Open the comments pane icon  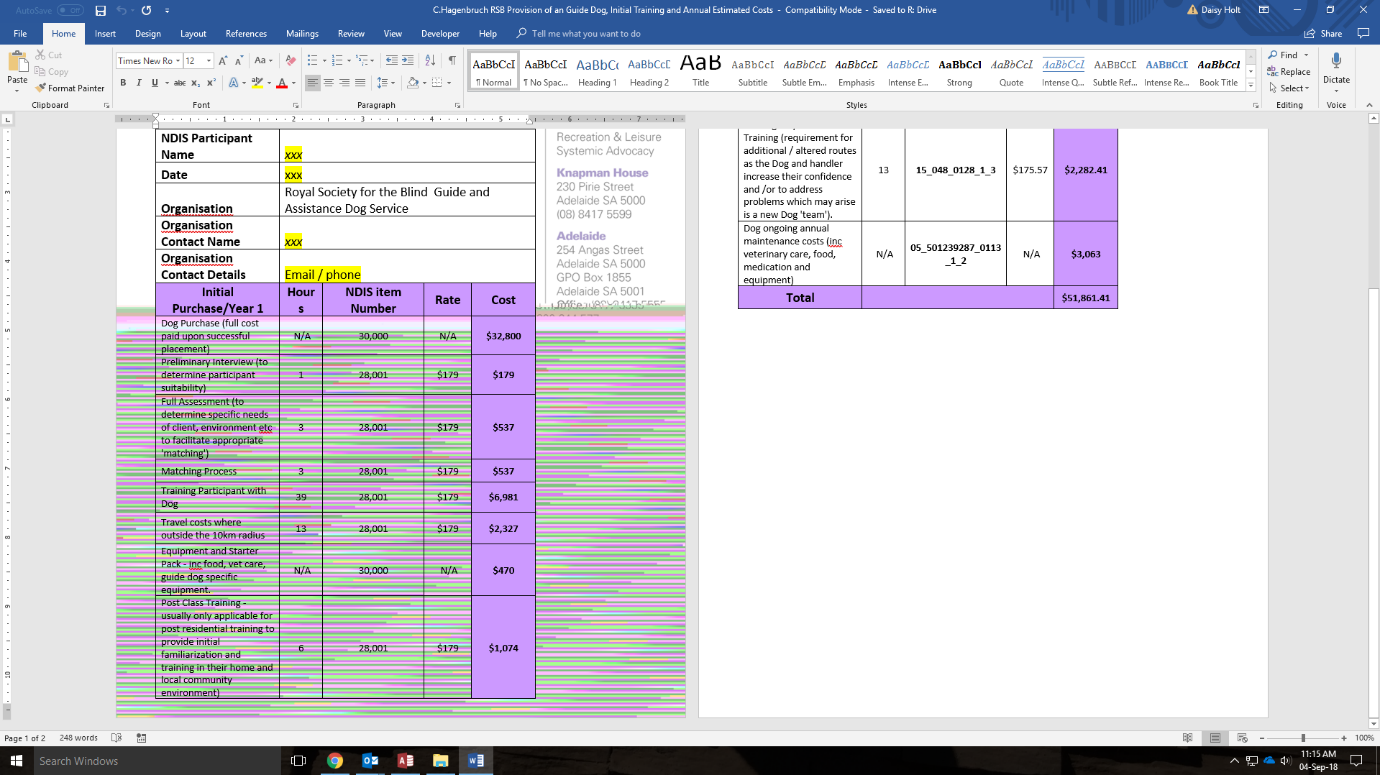1362,33
